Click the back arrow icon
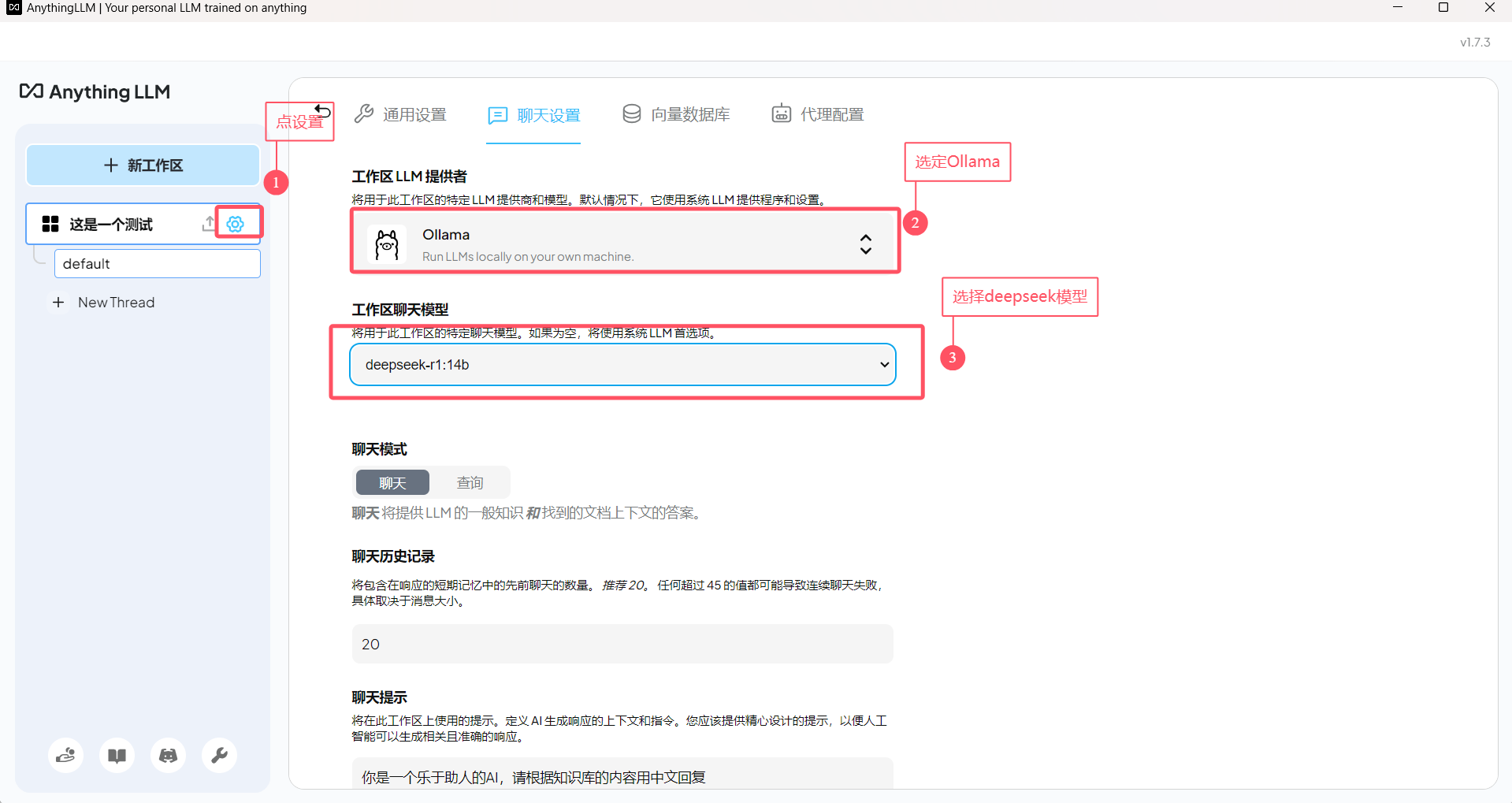 pos(322,110)
